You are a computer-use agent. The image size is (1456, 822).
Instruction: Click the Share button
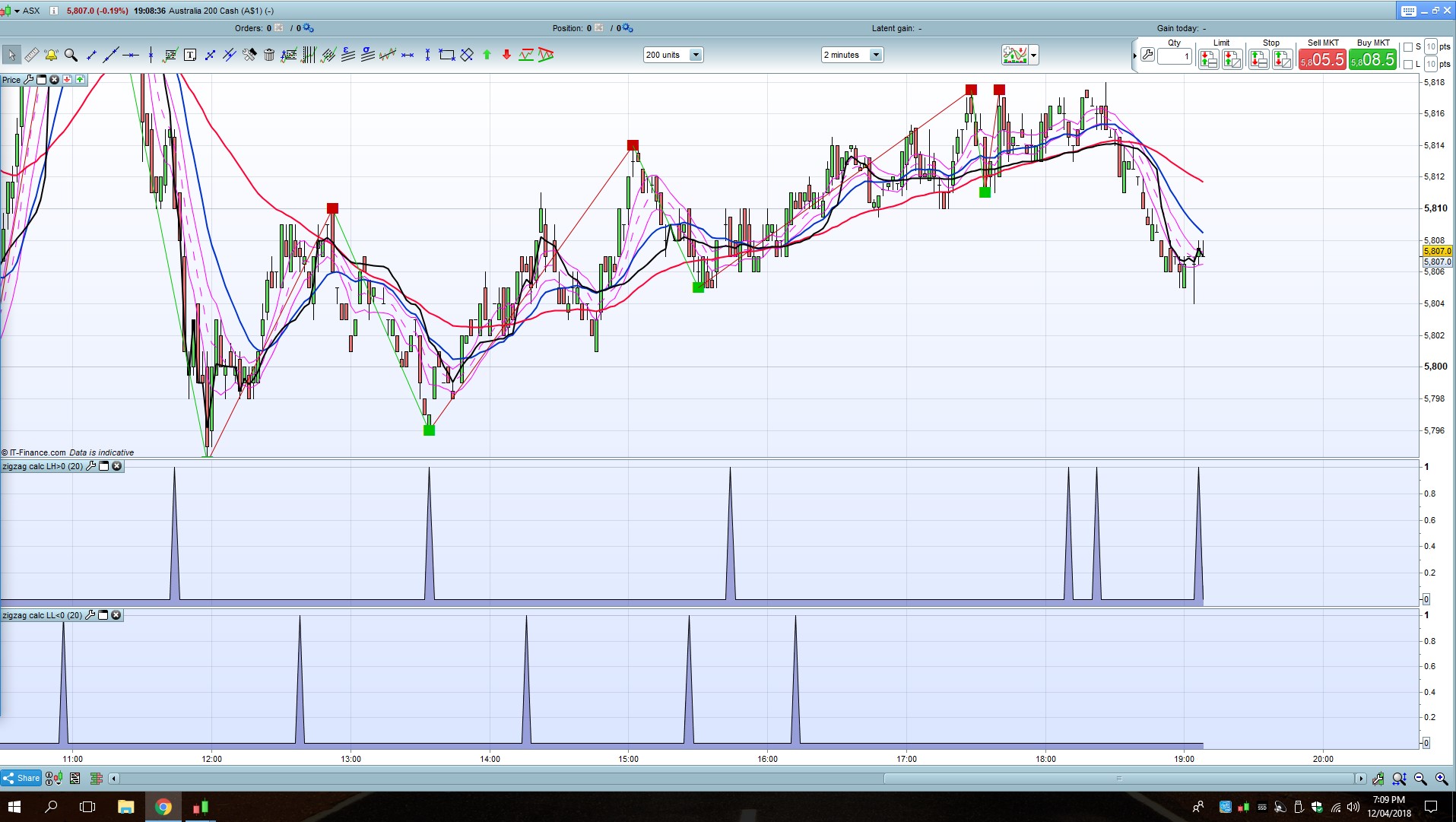[21, 778]
